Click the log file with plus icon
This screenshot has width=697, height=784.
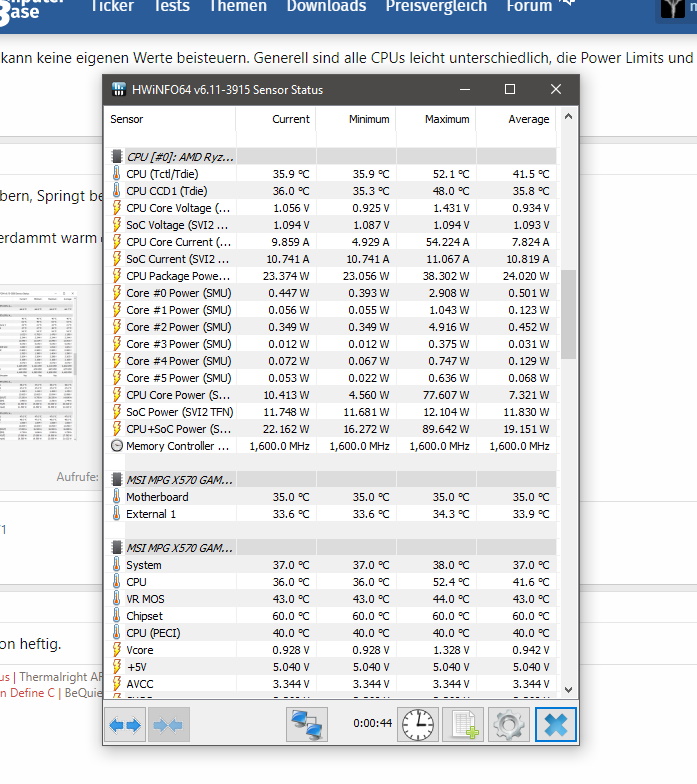point(463,724)
